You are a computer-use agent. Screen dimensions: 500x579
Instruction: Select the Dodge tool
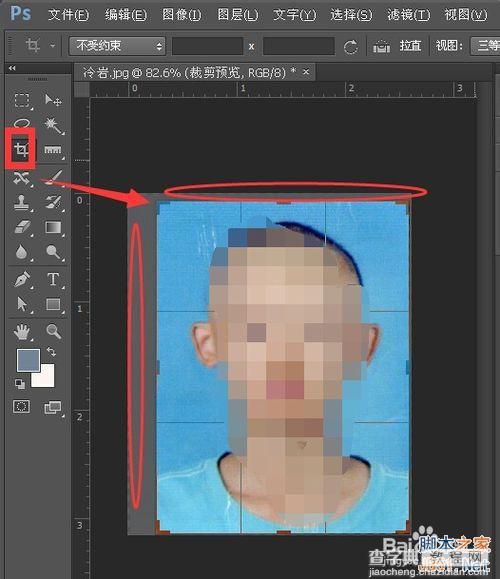[x=54, y=252]
